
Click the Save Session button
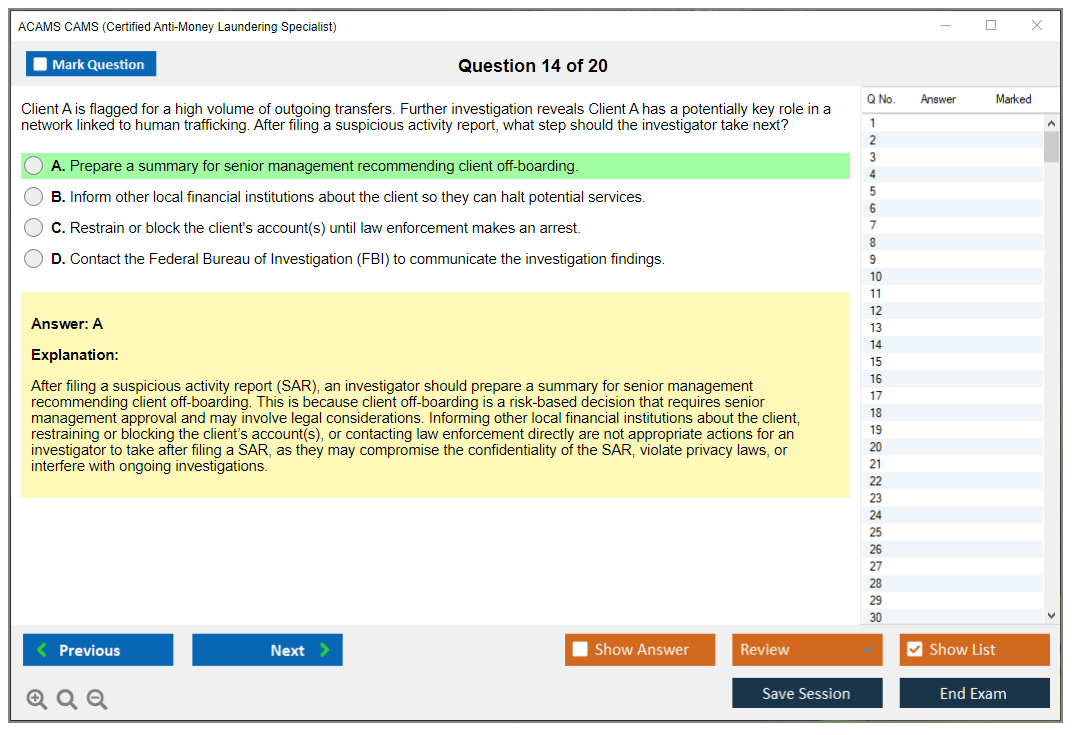[806, 693]
